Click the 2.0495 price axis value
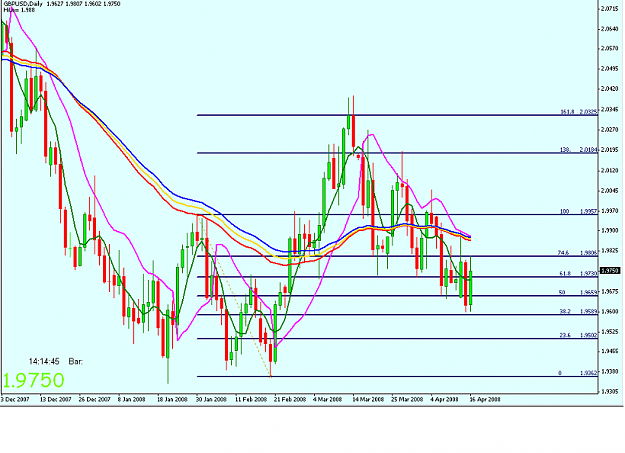This screenshot has height=453, width=625. pos(609,69)
